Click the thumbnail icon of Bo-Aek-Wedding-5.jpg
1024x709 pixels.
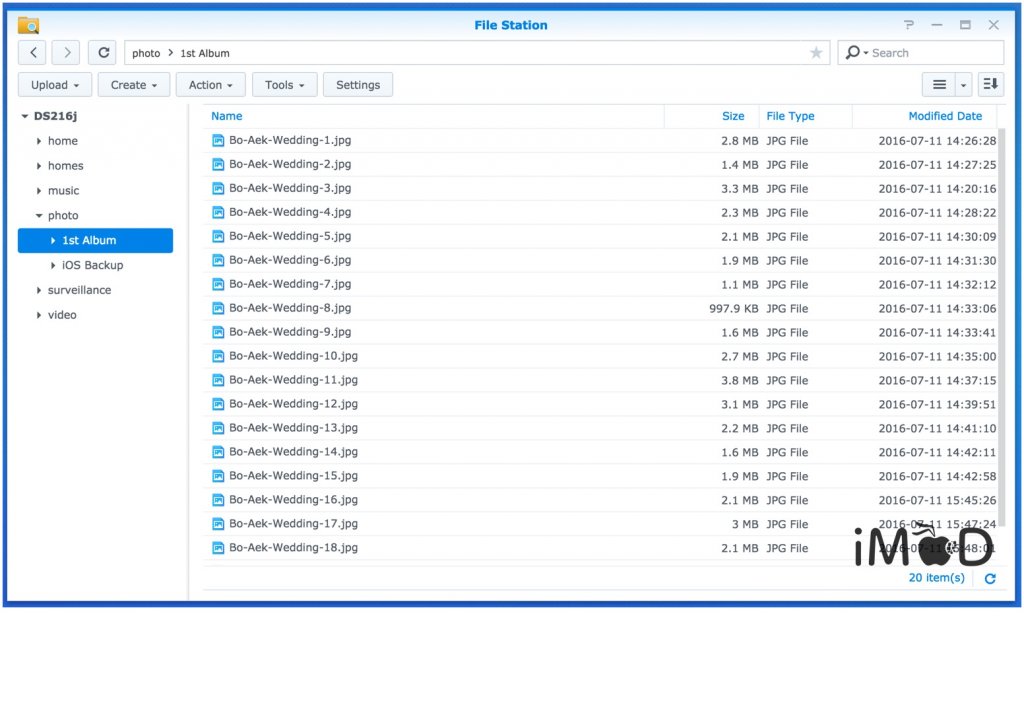(x=219, y=236)
